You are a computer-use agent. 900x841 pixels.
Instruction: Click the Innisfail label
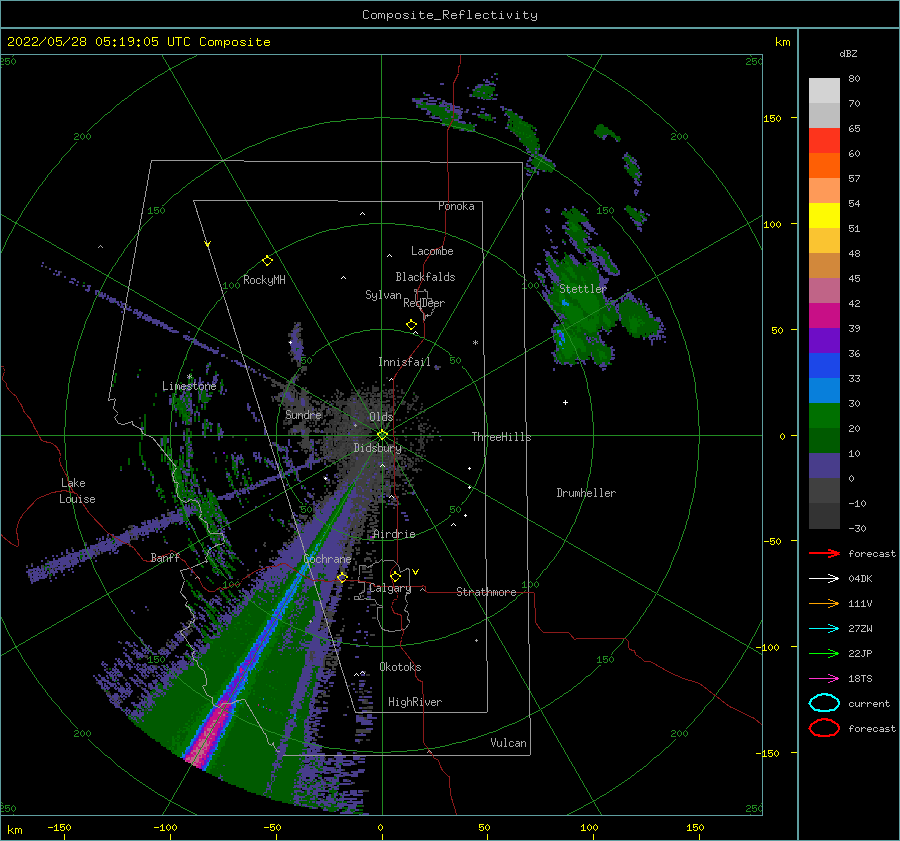pos(404,362)
